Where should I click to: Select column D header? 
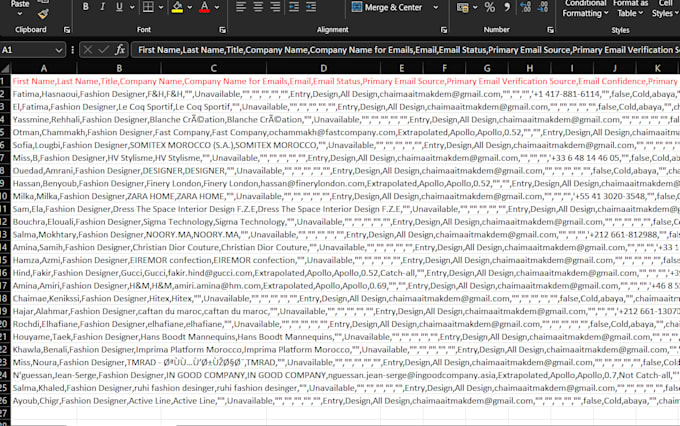pos(324,68)
